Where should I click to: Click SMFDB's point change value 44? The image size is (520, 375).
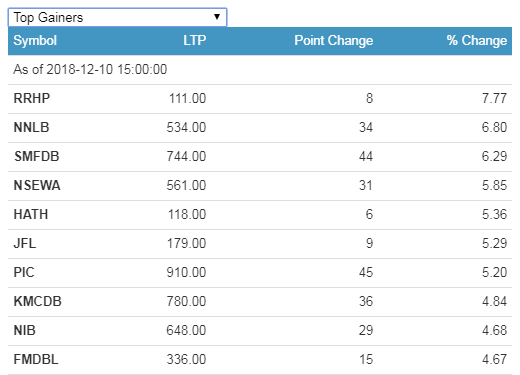point(366,157)
